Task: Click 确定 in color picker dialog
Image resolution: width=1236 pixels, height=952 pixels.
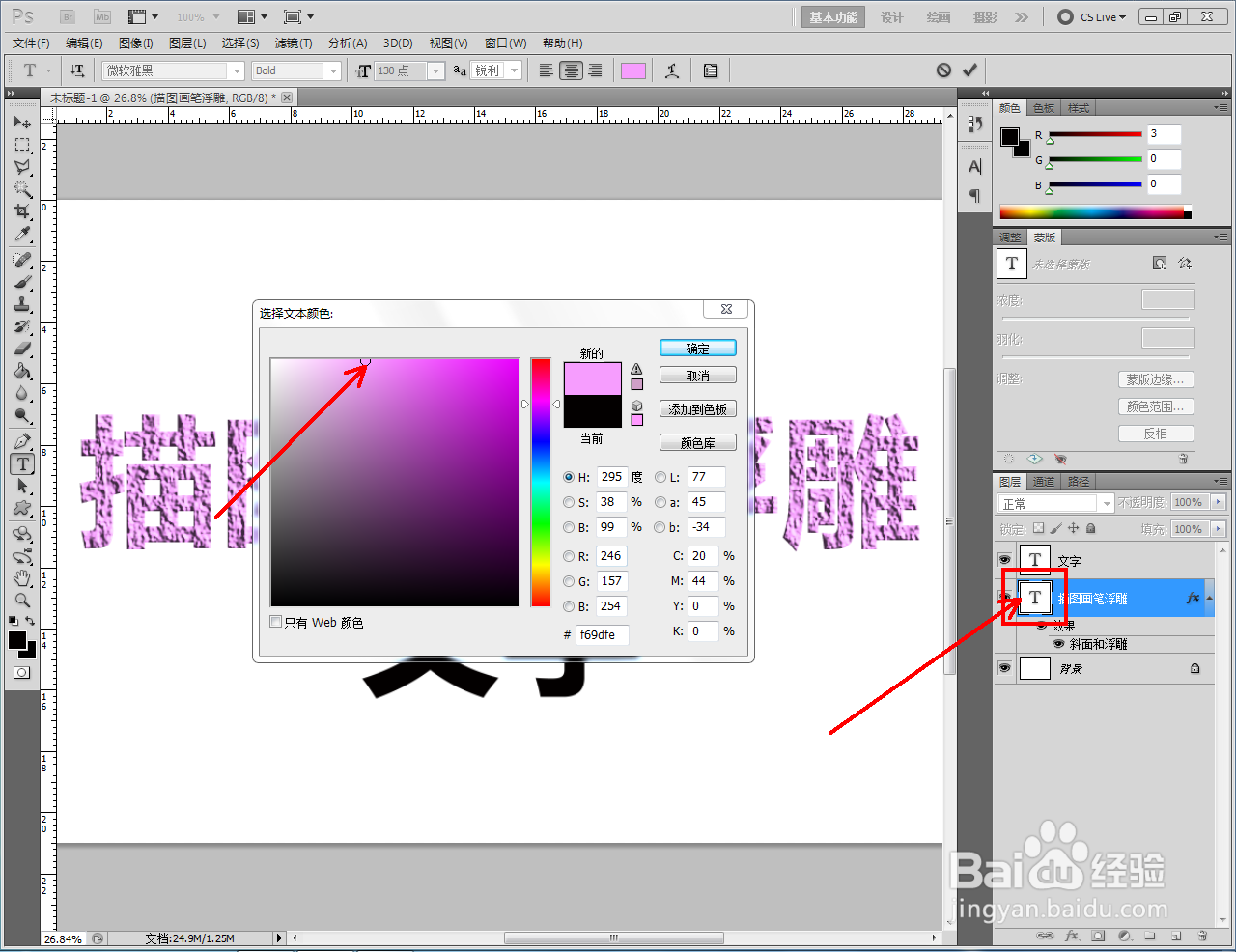Action: (698, 349)
